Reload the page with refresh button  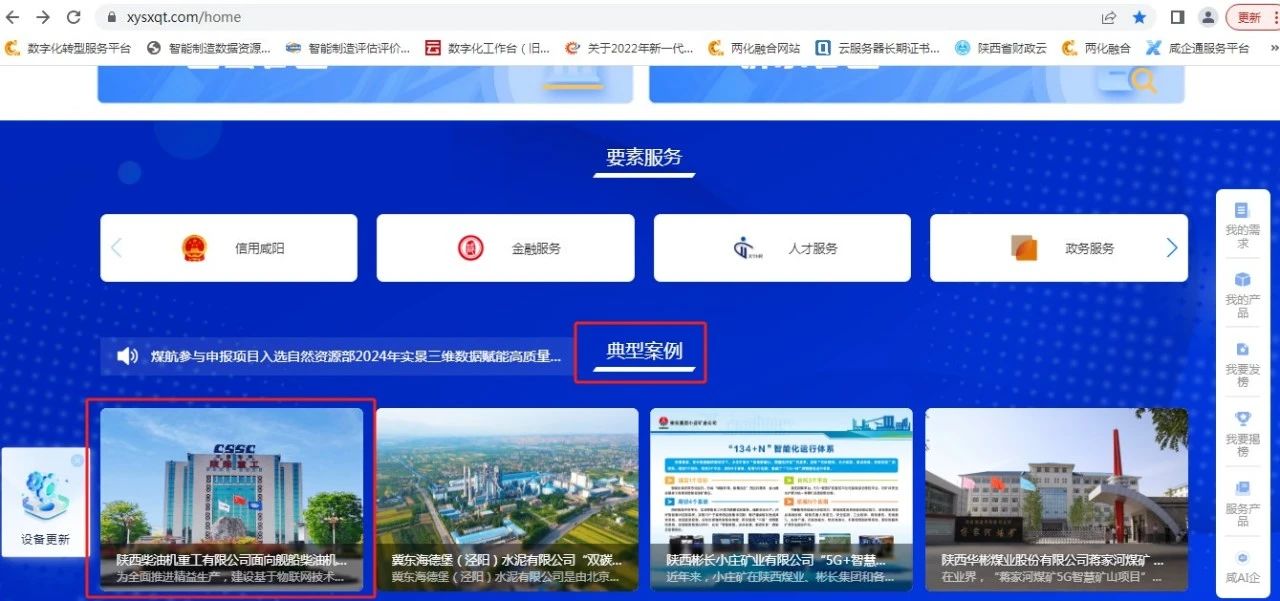pos(73,17)
